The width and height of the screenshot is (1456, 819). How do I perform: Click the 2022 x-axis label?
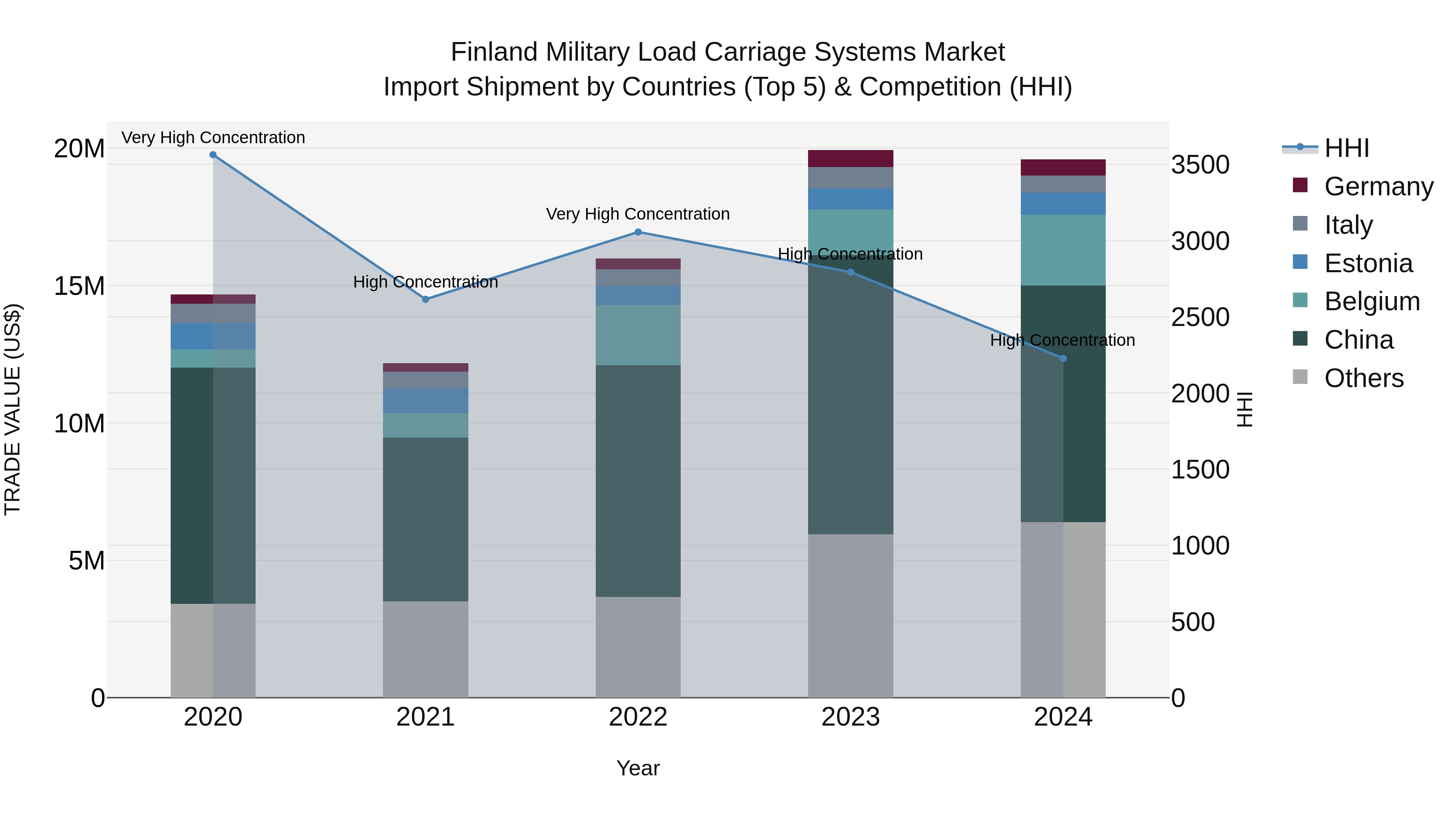(638, 717)
